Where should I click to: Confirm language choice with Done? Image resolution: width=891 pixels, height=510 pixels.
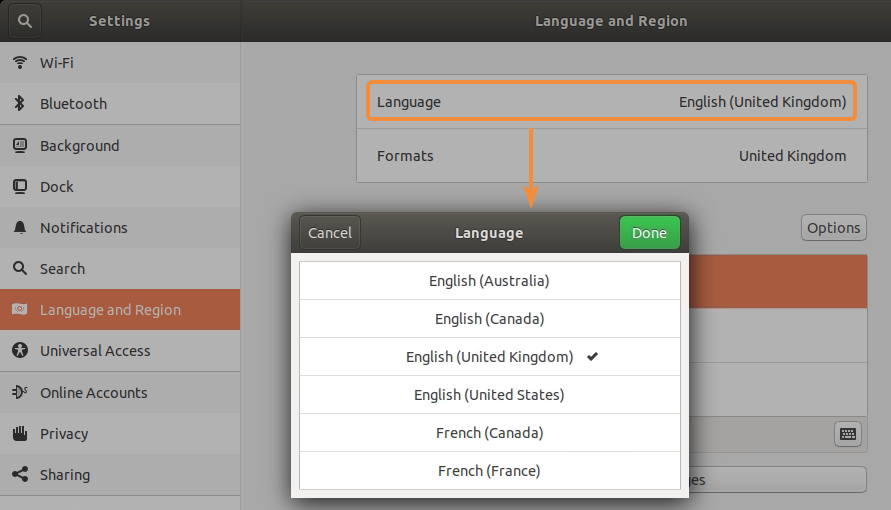pyautogui.click(x=649, y=233)
